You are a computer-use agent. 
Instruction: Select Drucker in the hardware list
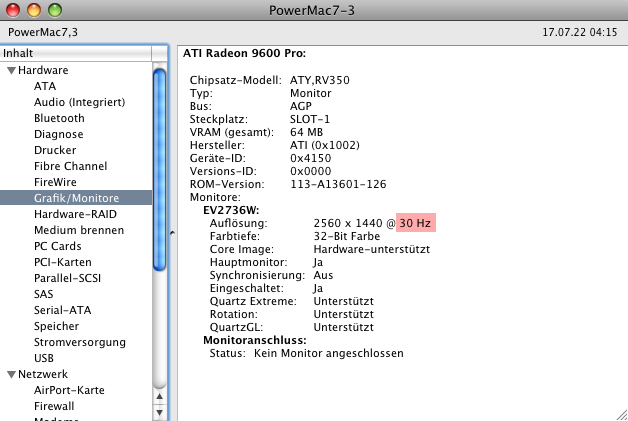(55, 150)
